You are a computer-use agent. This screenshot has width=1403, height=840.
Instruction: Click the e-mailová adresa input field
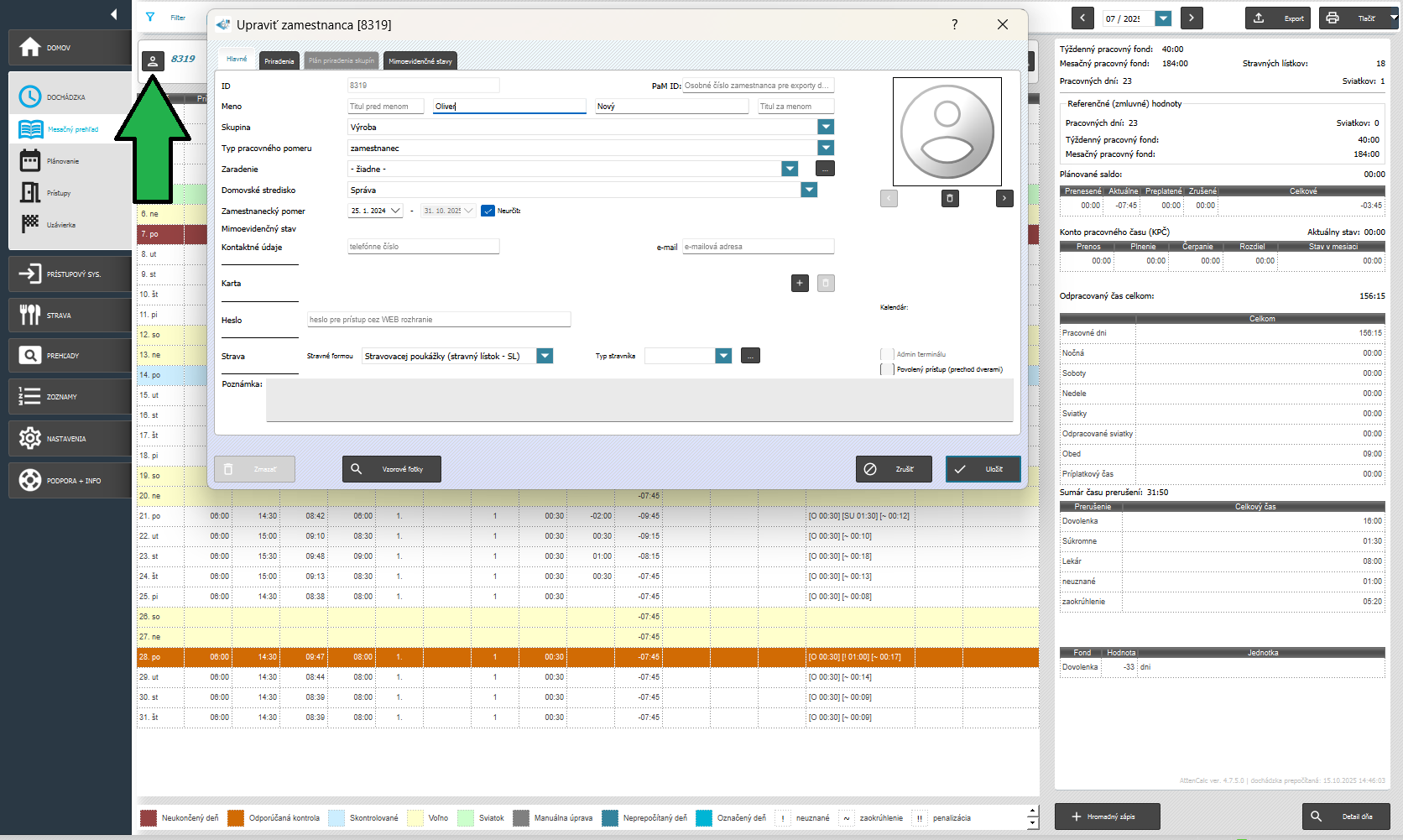[758, 247]
